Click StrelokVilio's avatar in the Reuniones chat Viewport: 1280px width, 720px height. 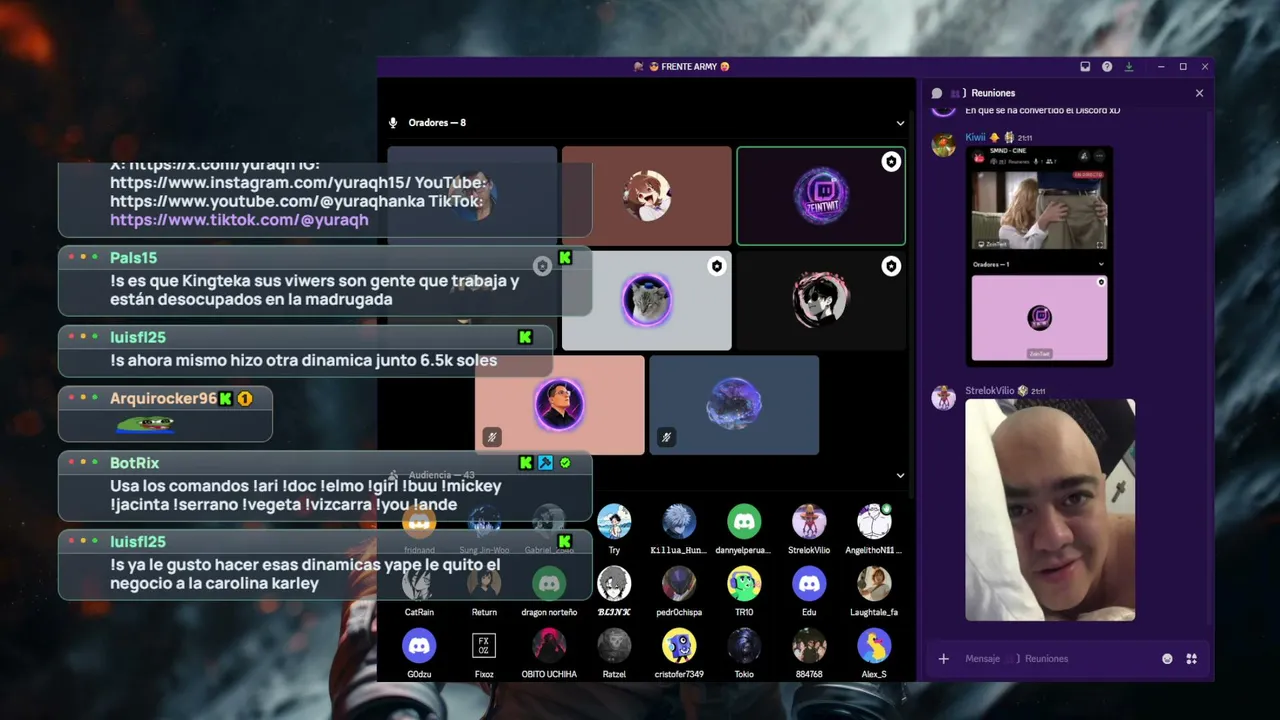[x=943, y=398]
